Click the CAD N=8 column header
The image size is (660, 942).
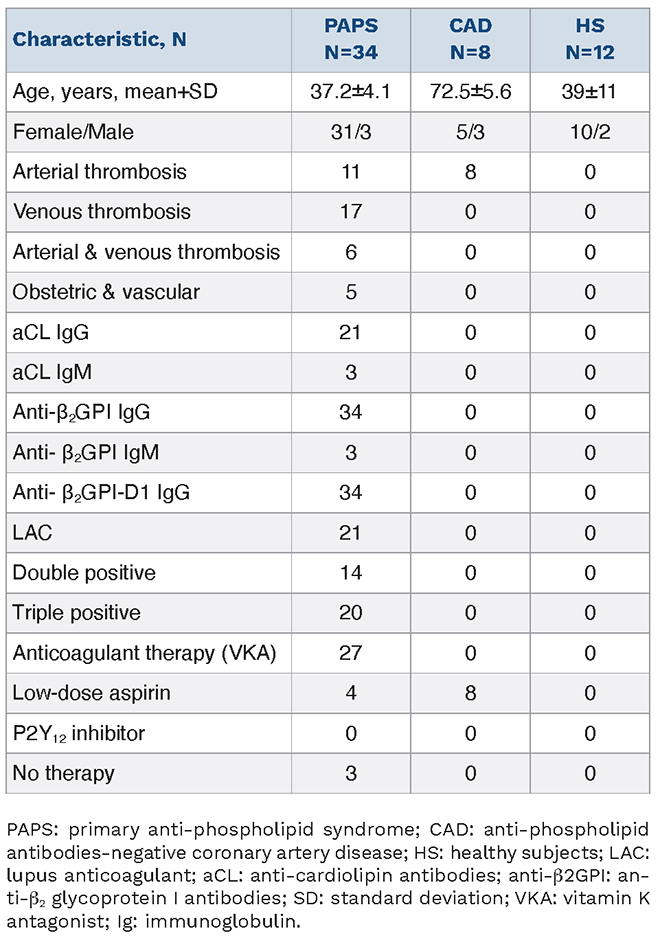478,40
